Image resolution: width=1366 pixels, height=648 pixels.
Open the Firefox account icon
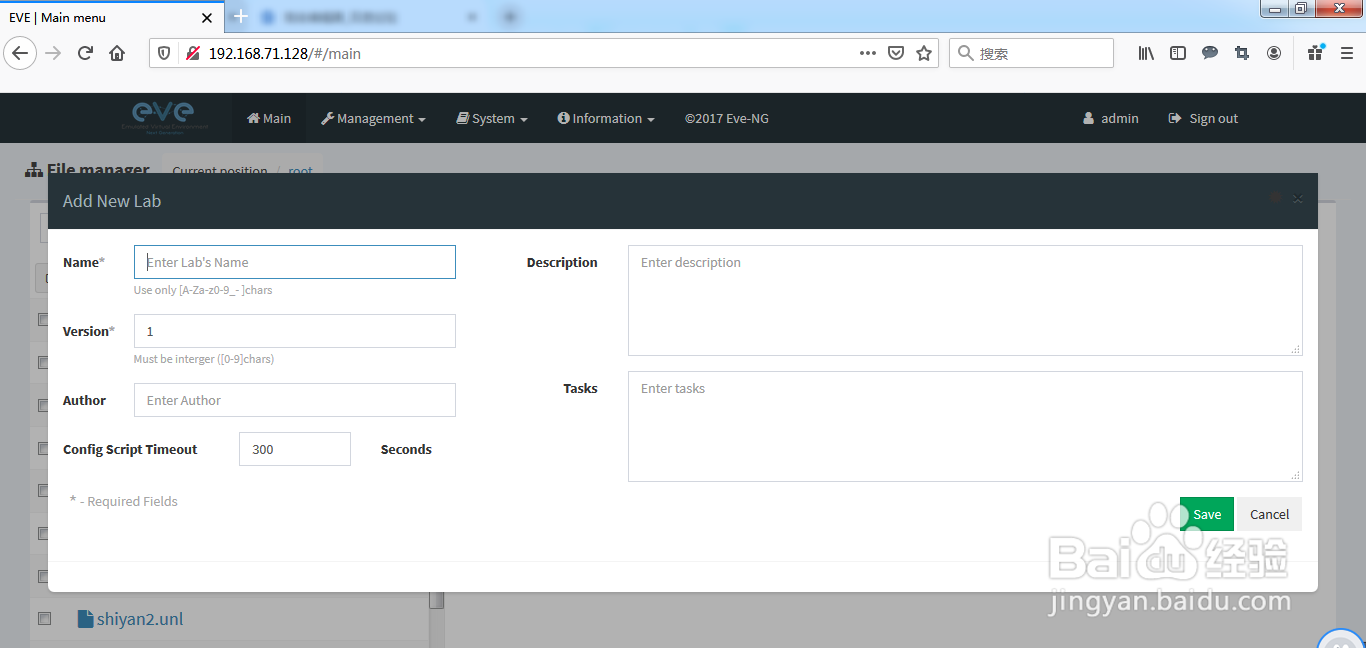tap(1274, 53)
